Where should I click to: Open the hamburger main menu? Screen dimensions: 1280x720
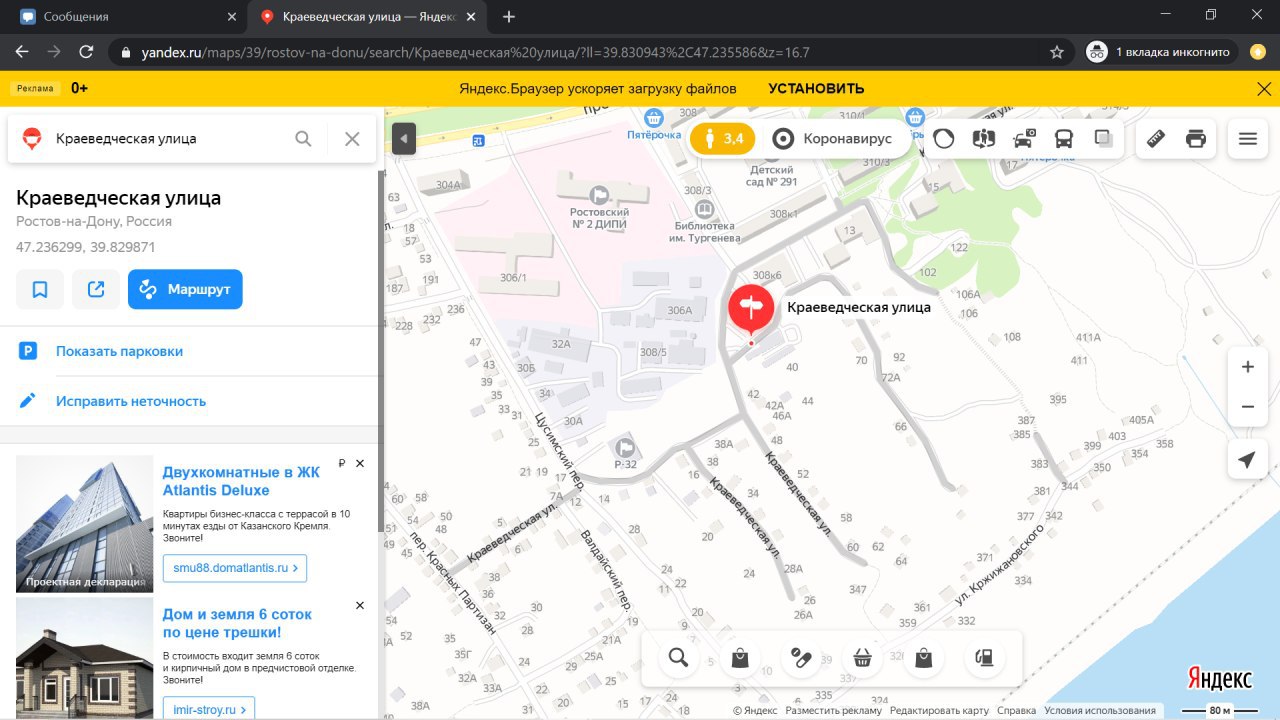(x=1247, y=139)
